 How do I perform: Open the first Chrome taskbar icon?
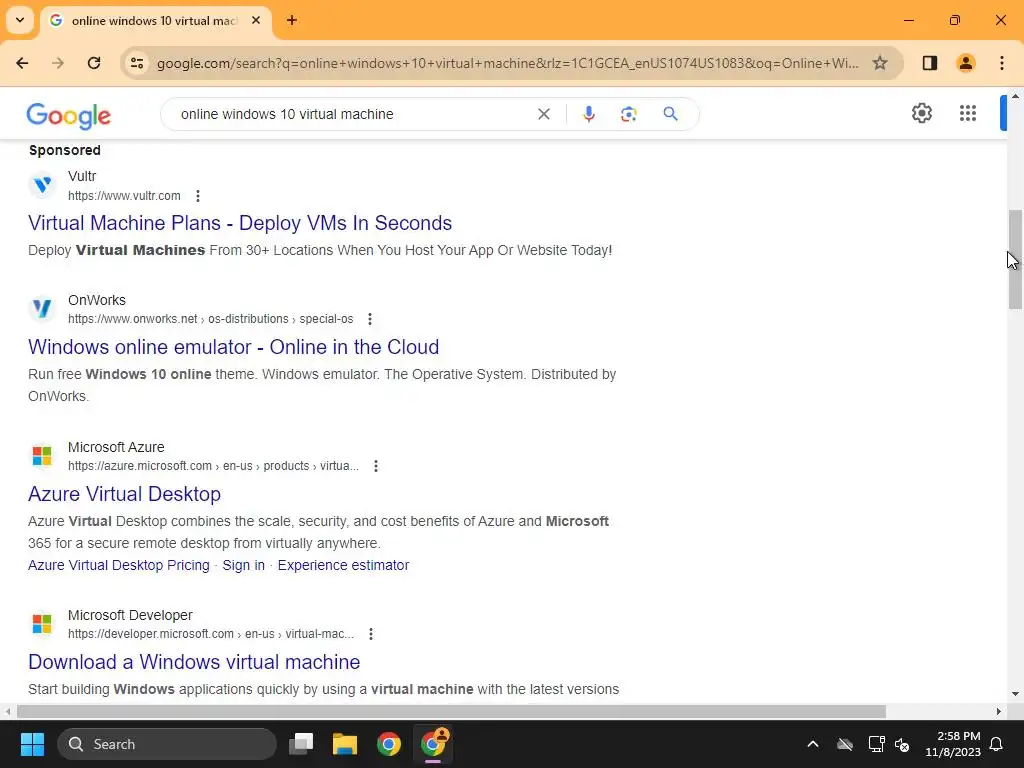point(389,744)
